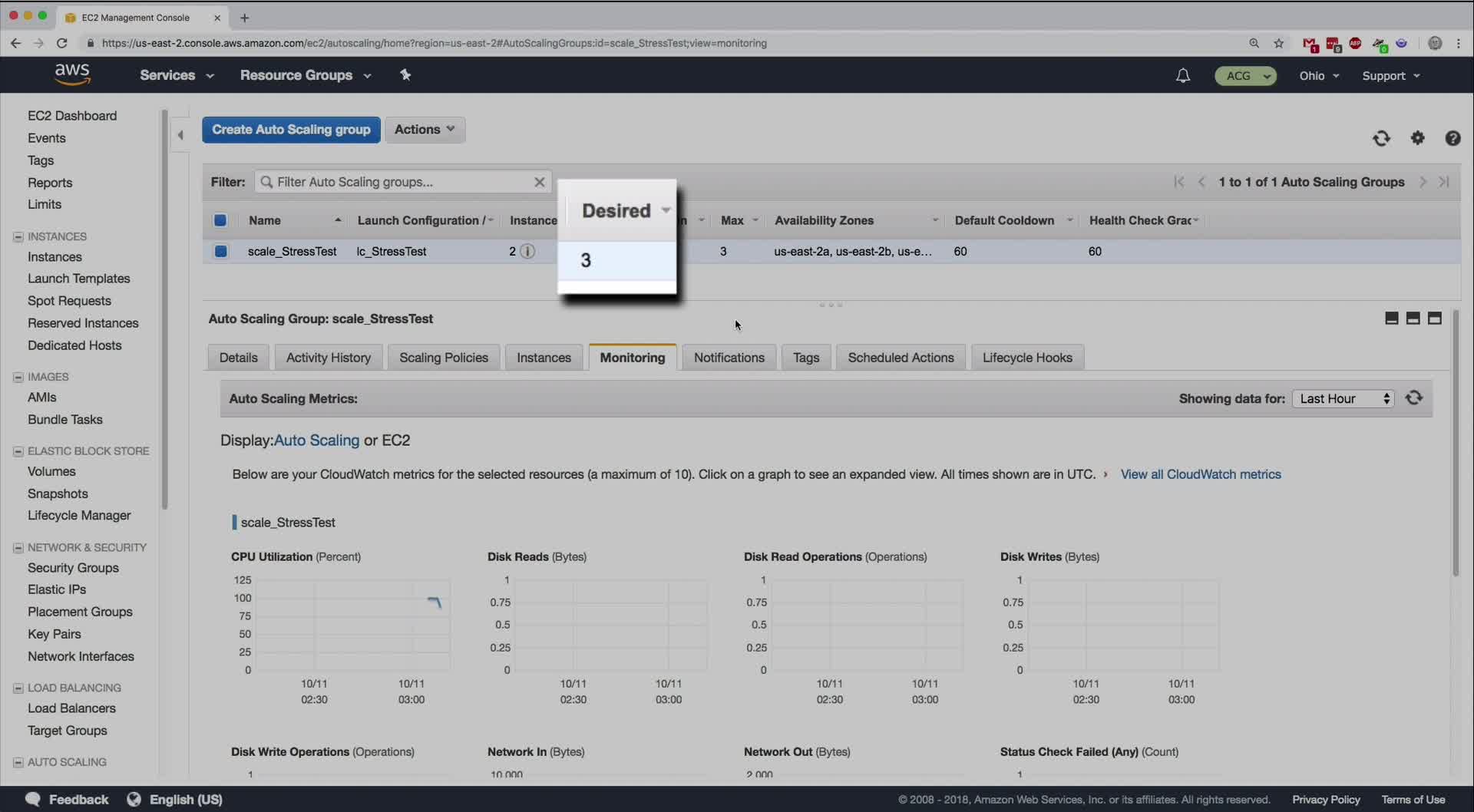Open the help question mark icon
This screenshot has height=812, width=1474.
(1453, 138)
